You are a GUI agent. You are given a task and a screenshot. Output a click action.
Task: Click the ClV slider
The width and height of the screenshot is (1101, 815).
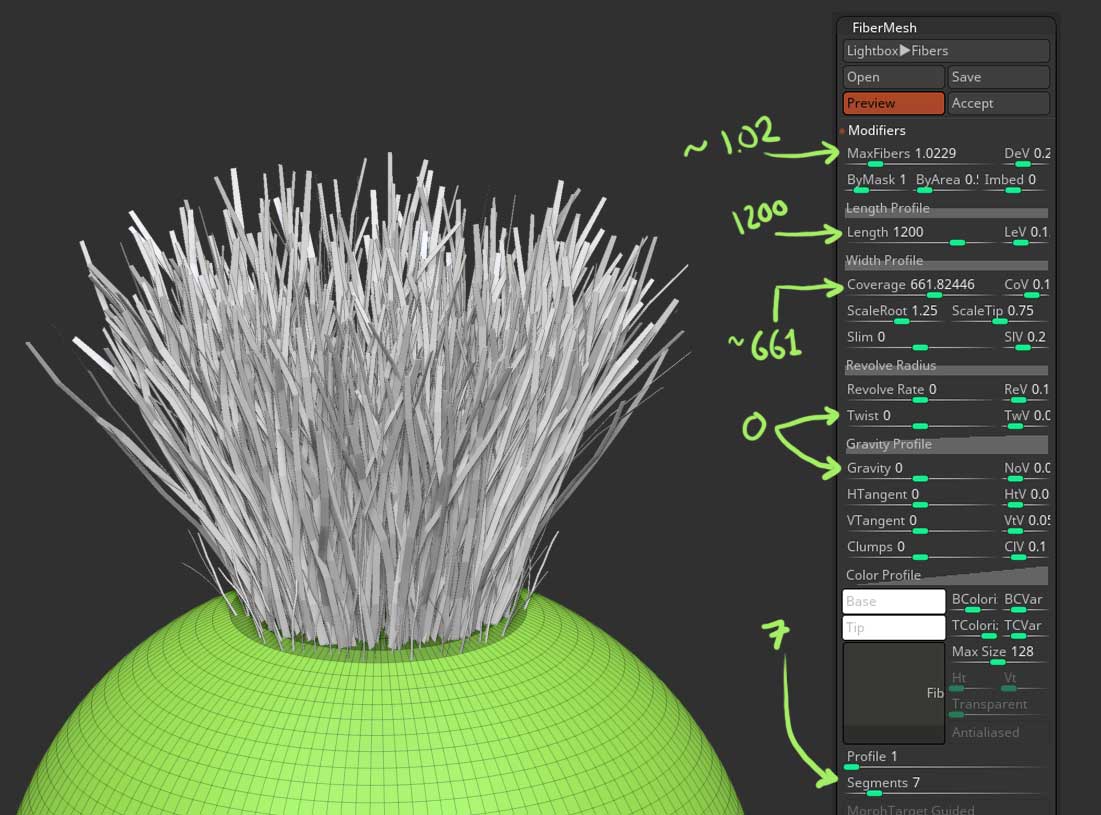click(x=1025, y=550)
